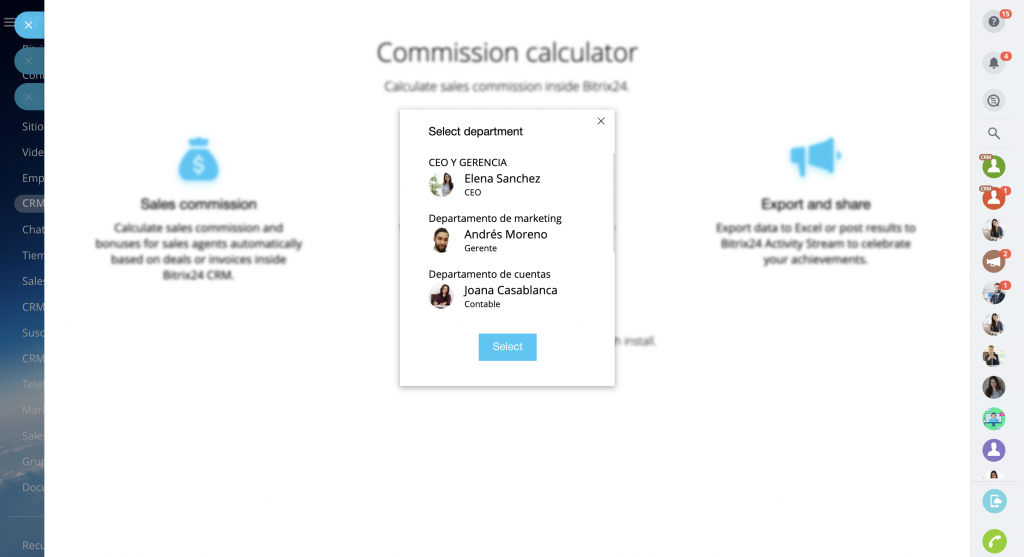
Task: Click the green phone call button
Action: pyautogui.click(x=993, y=541)
